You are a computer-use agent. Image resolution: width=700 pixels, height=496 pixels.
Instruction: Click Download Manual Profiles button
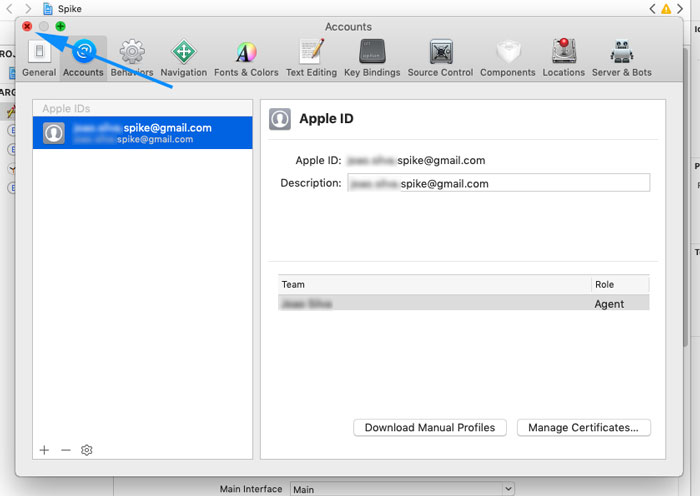(429, 428)
